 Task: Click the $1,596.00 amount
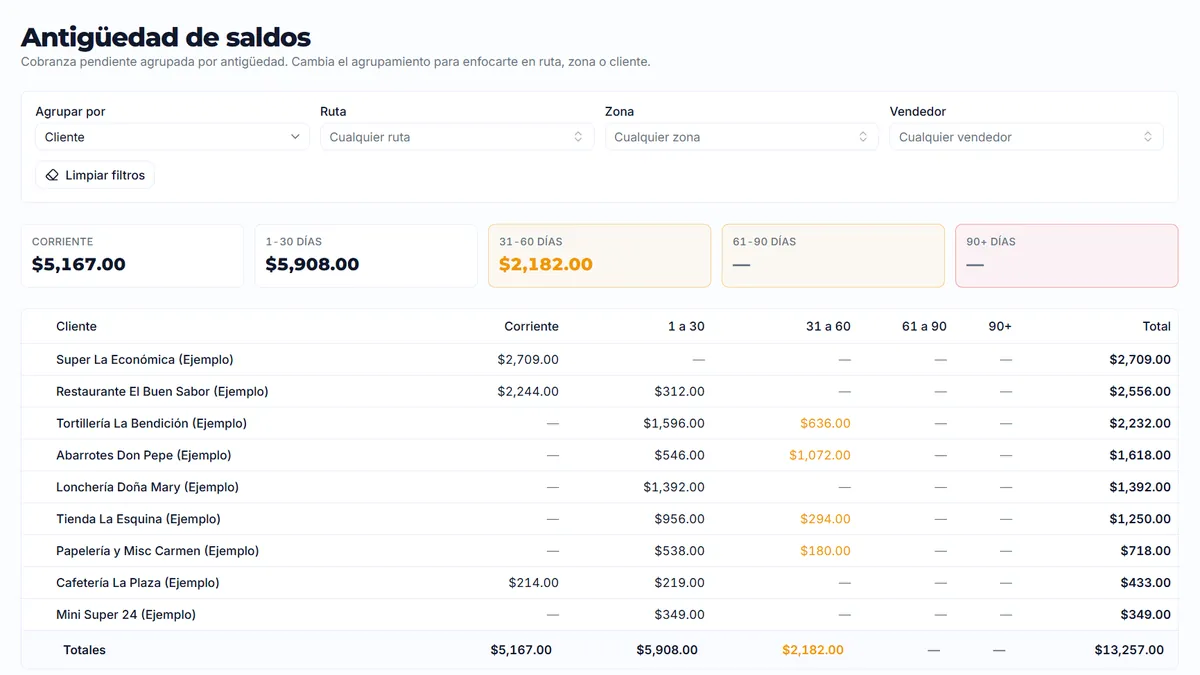(674, 424)
